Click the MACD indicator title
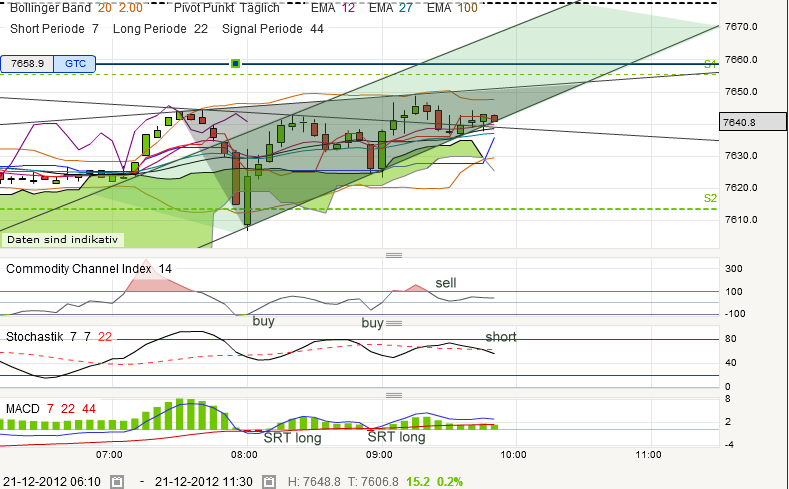This screenshot has height=489, width=789. [23, 409]
